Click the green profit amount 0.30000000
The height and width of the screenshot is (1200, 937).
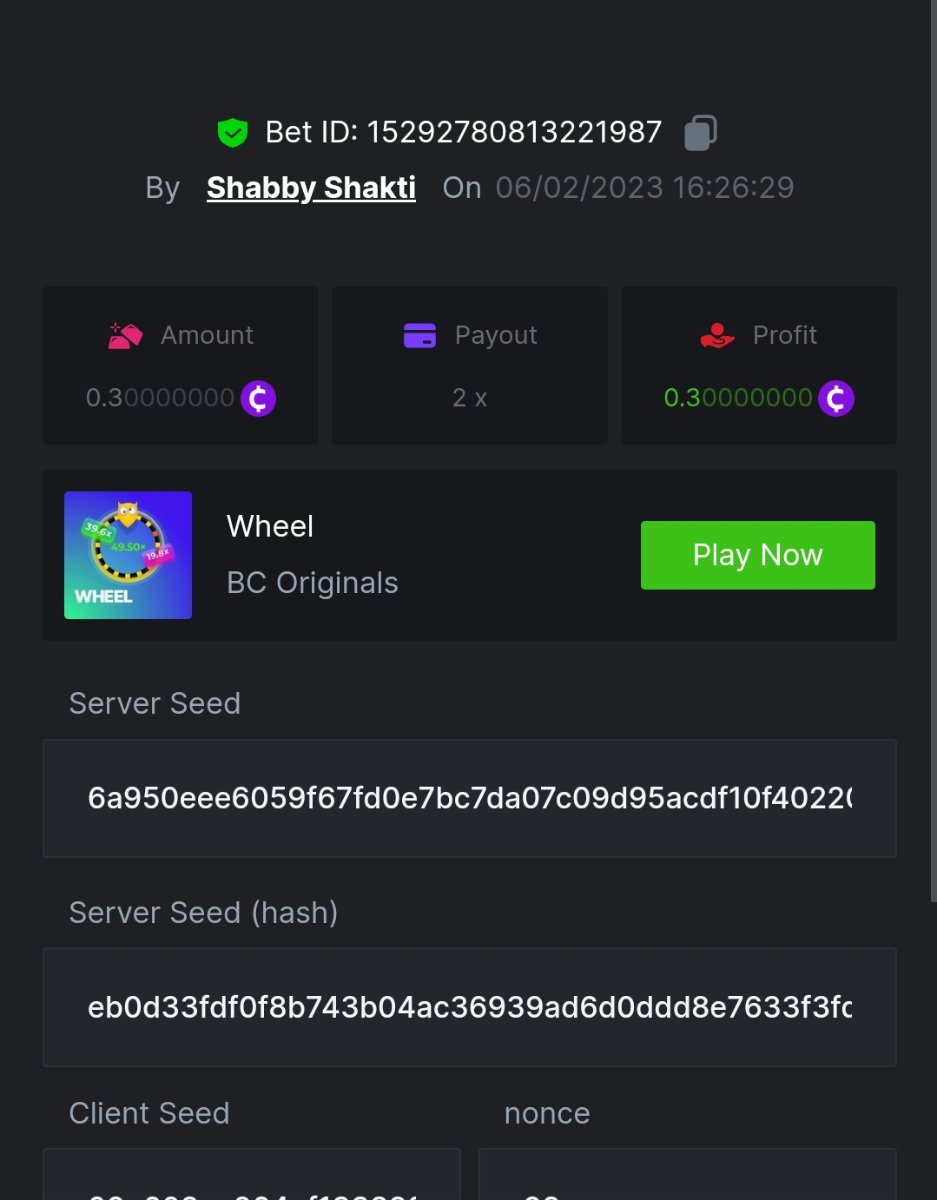click(x=738, y=398)
